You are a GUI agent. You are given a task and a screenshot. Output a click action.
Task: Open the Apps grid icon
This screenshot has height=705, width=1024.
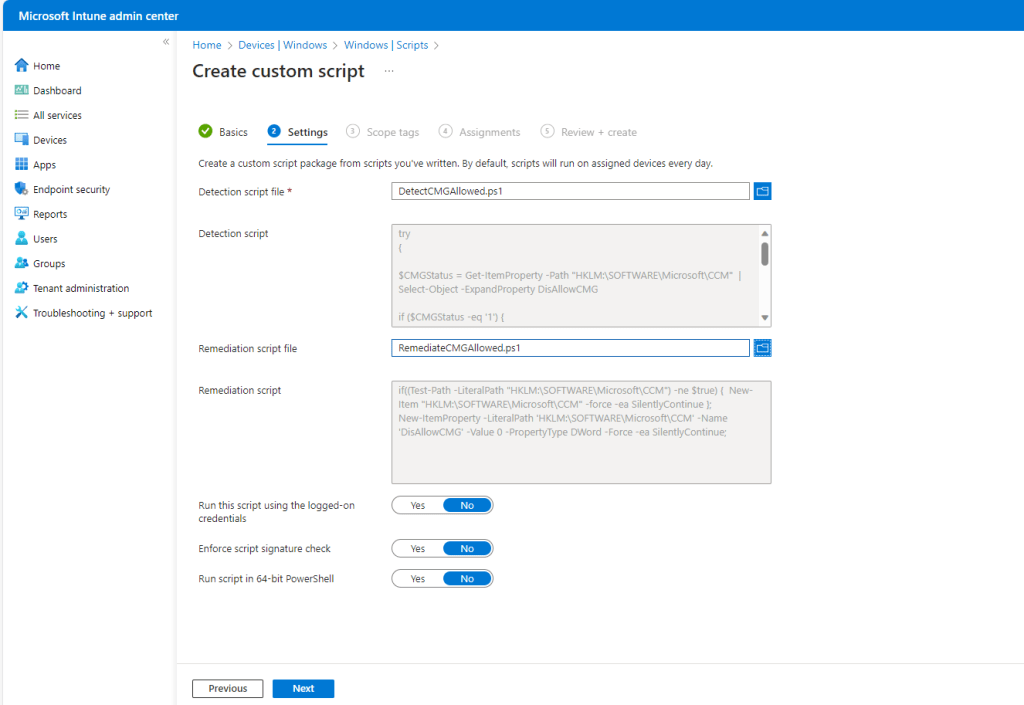point(21,165)
